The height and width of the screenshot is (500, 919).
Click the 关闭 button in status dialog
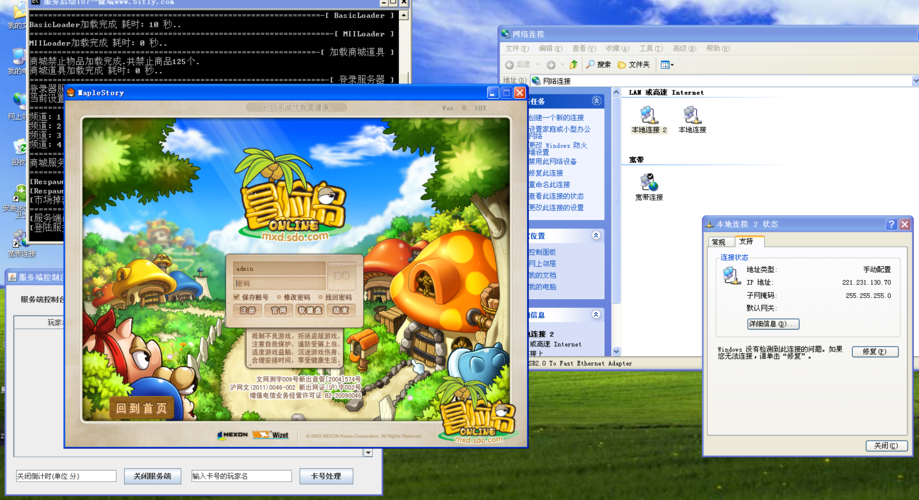(x=886, y=445)
